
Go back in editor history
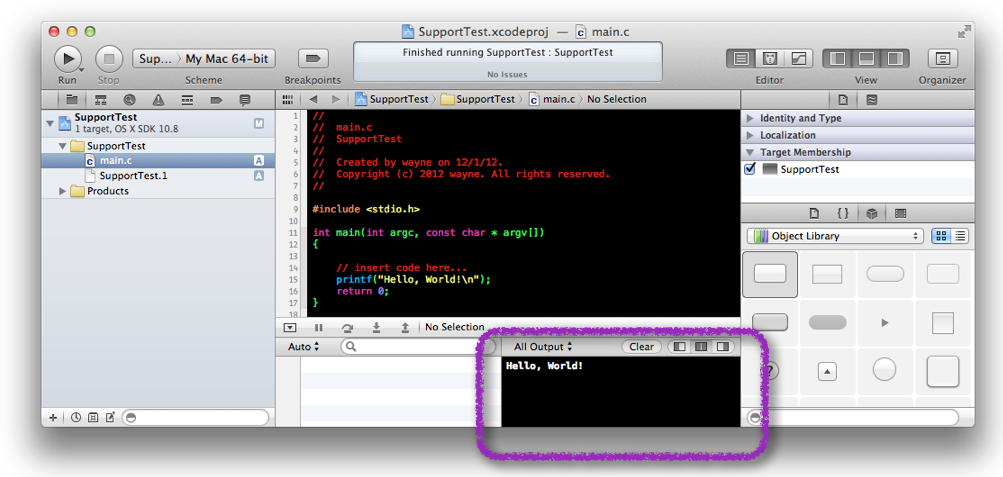click(x=313, y=99)
